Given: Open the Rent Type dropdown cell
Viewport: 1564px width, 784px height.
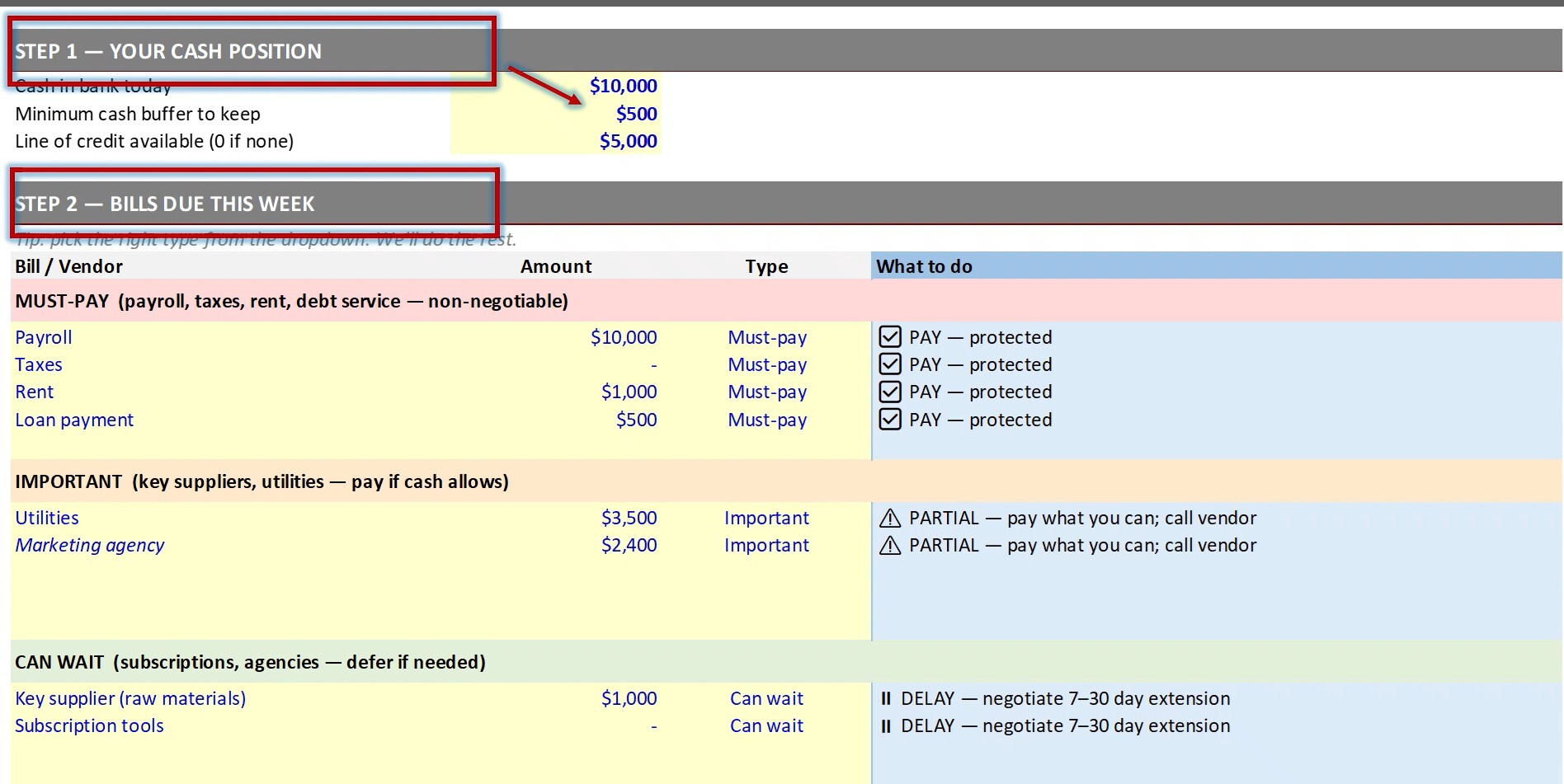Looking at the screenshot, I should coord(767,392).
